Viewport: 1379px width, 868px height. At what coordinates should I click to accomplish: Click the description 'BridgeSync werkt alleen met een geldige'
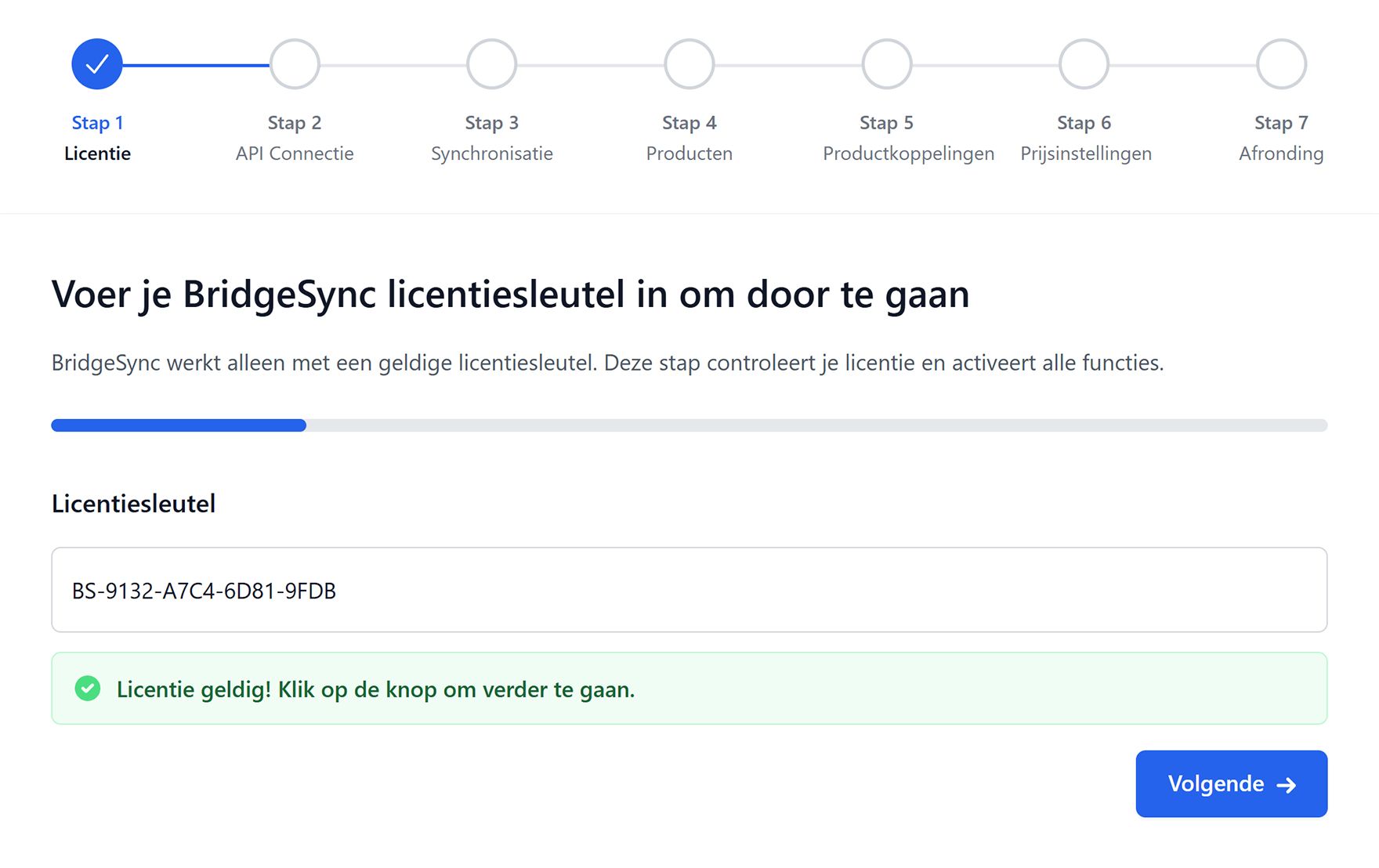(x=607, y=363)
